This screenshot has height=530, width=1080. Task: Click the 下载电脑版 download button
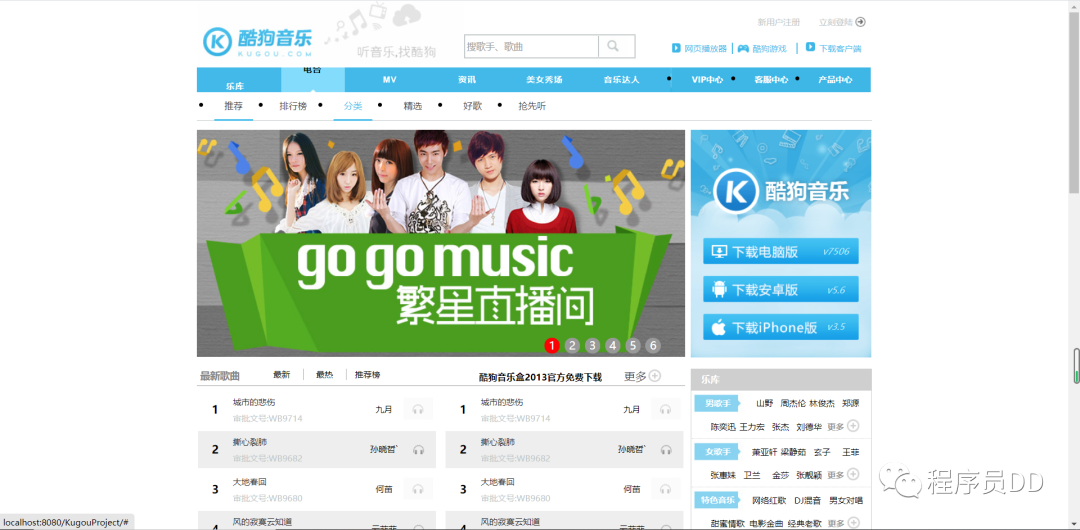pyautogui.click(x=780, y=252)
